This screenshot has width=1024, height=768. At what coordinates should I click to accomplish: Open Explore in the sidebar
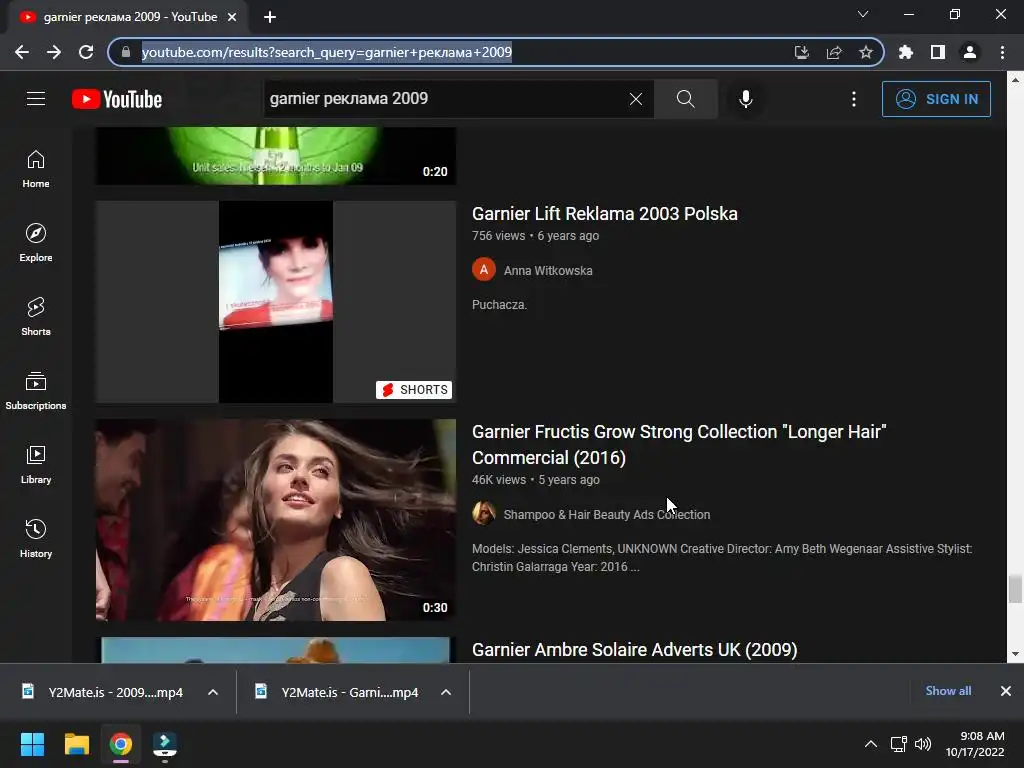coord(36,243)
